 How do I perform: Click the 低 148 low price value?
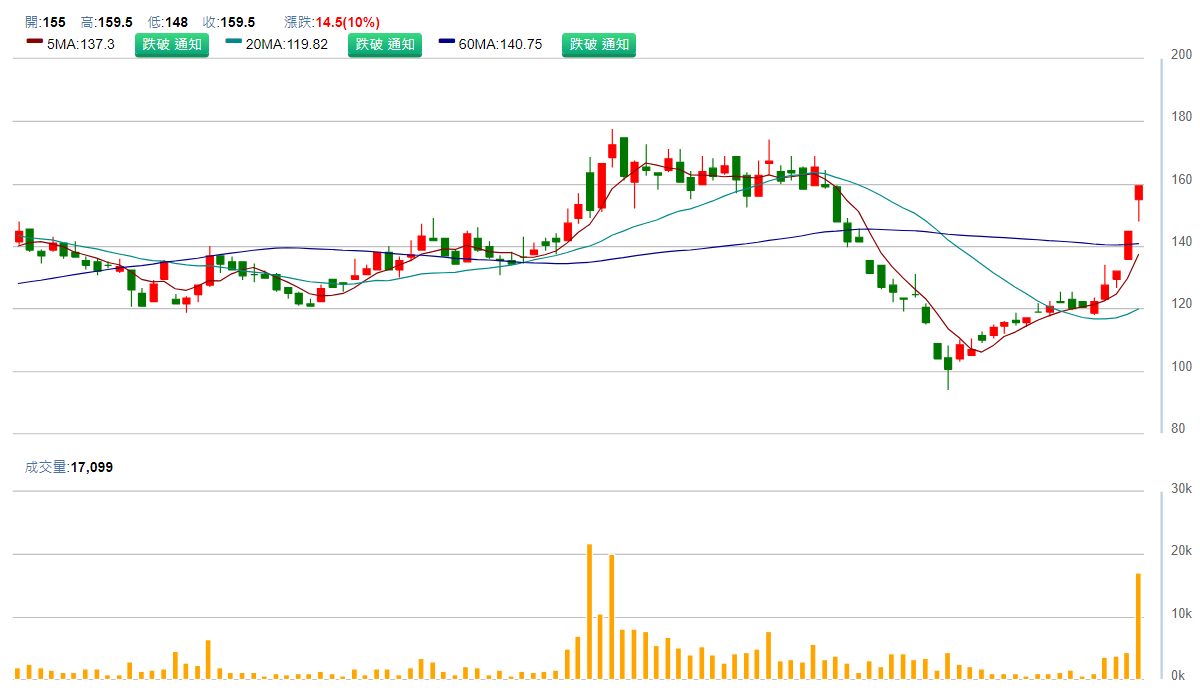163,22
